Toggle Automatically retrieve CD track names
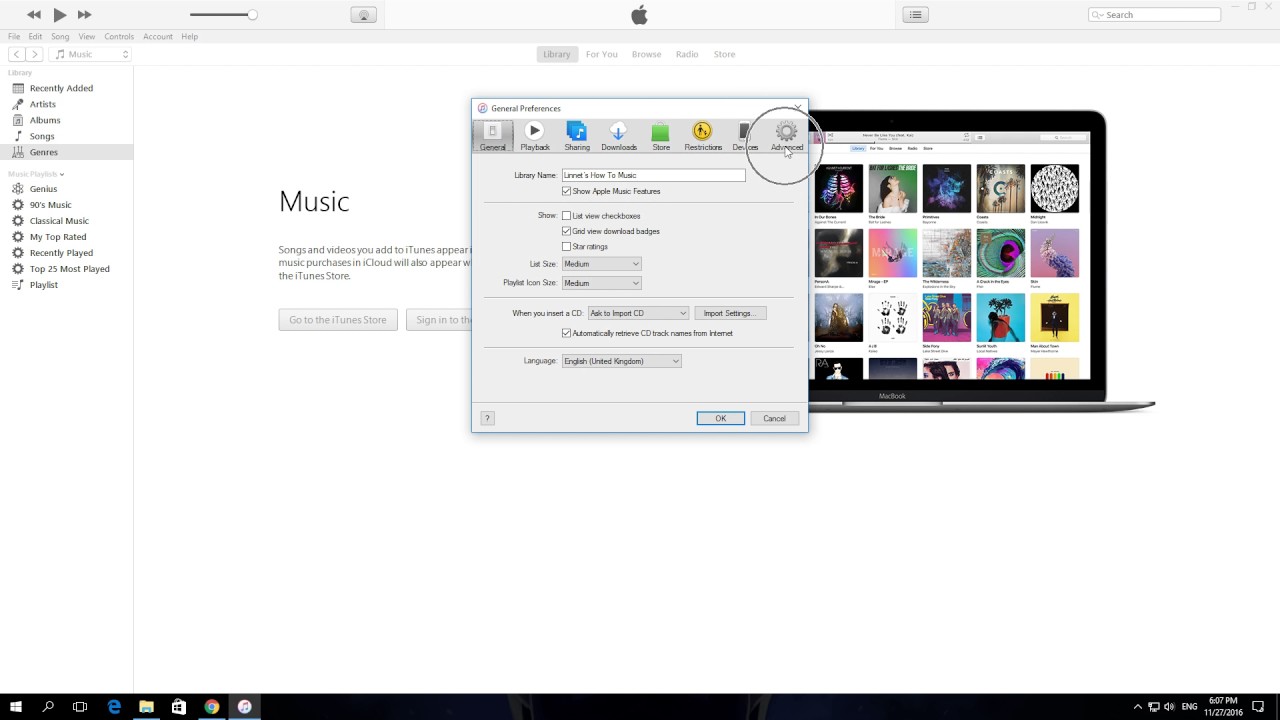 [566, 333]
